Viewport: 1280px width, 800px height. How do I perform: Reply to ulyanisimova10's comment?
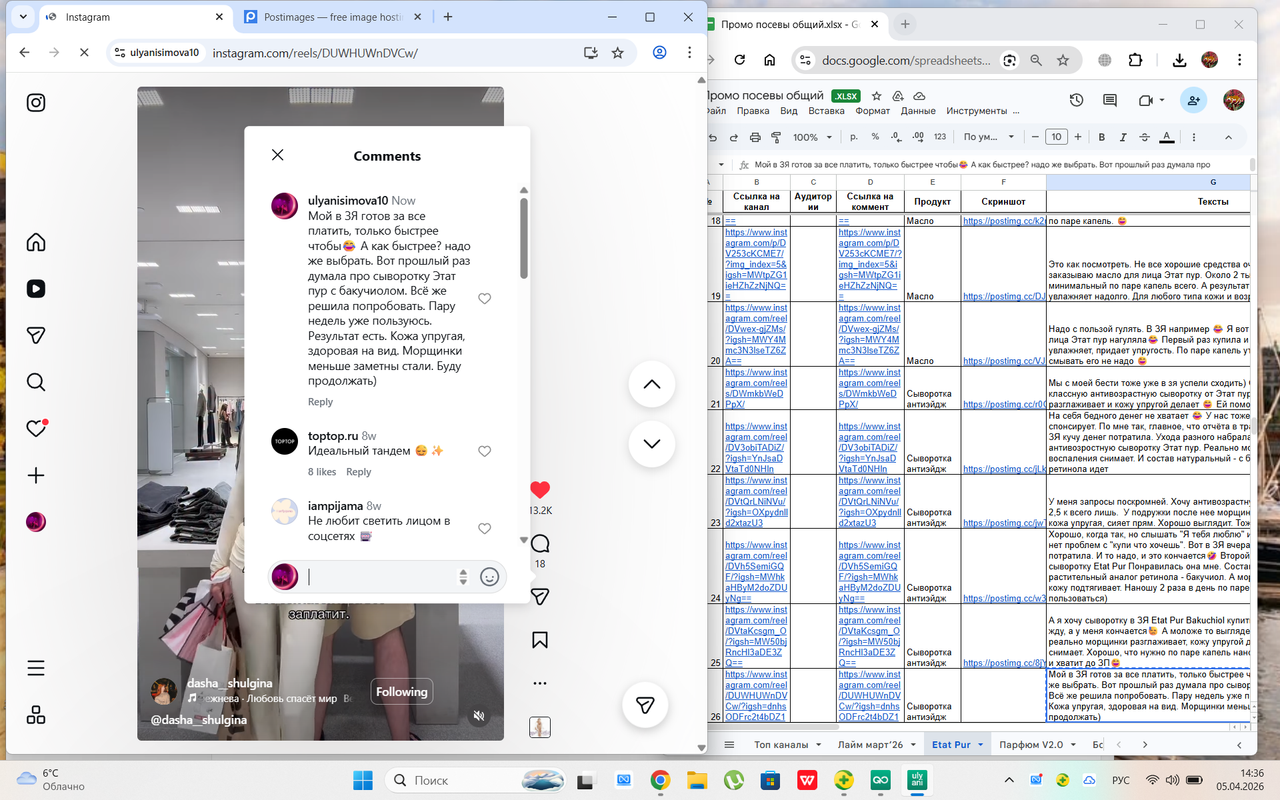320,402
